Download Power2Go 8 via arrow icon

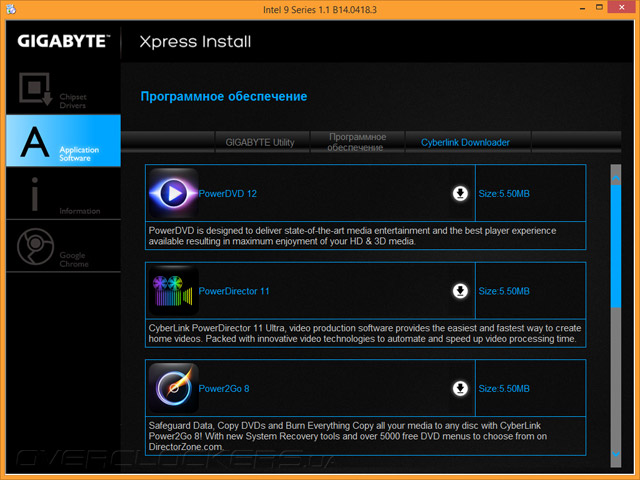460,388
